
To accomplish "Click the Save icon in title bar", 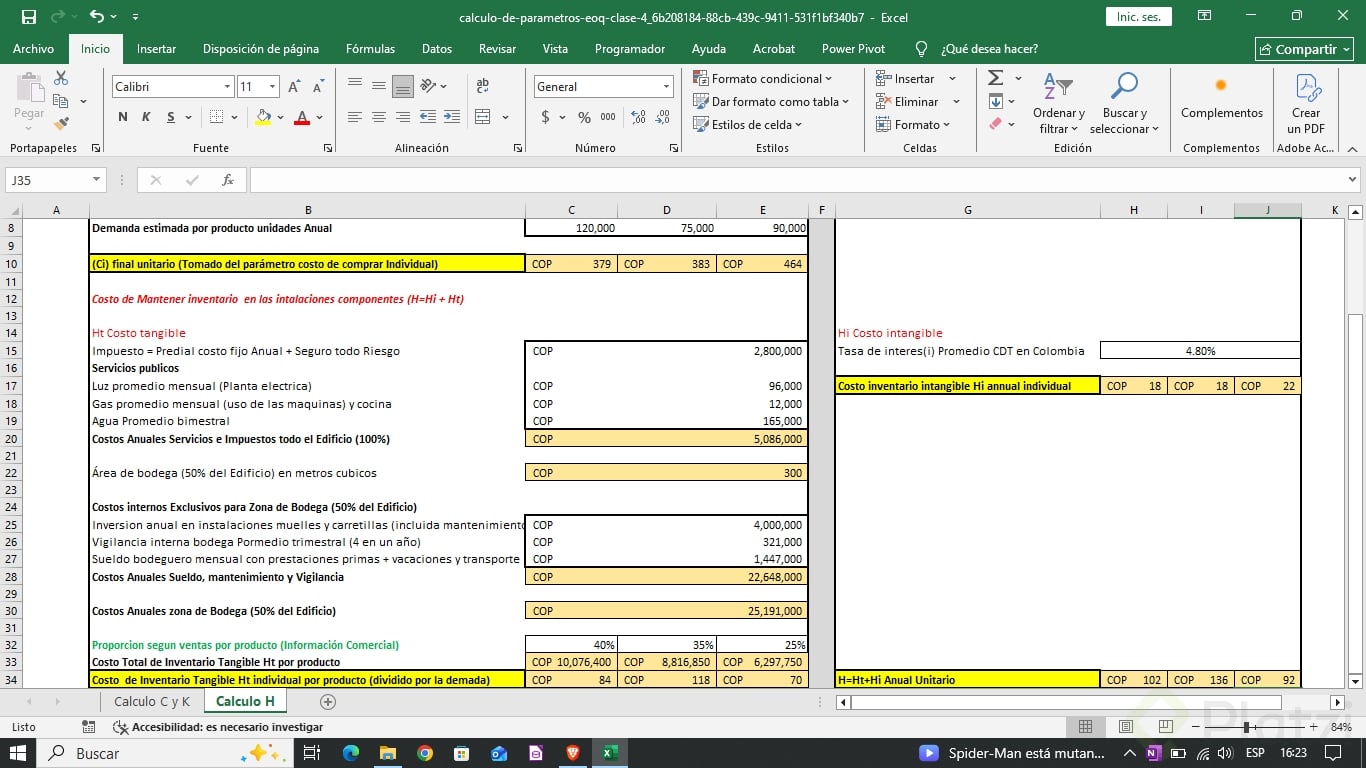I will (x=28, y=17).
